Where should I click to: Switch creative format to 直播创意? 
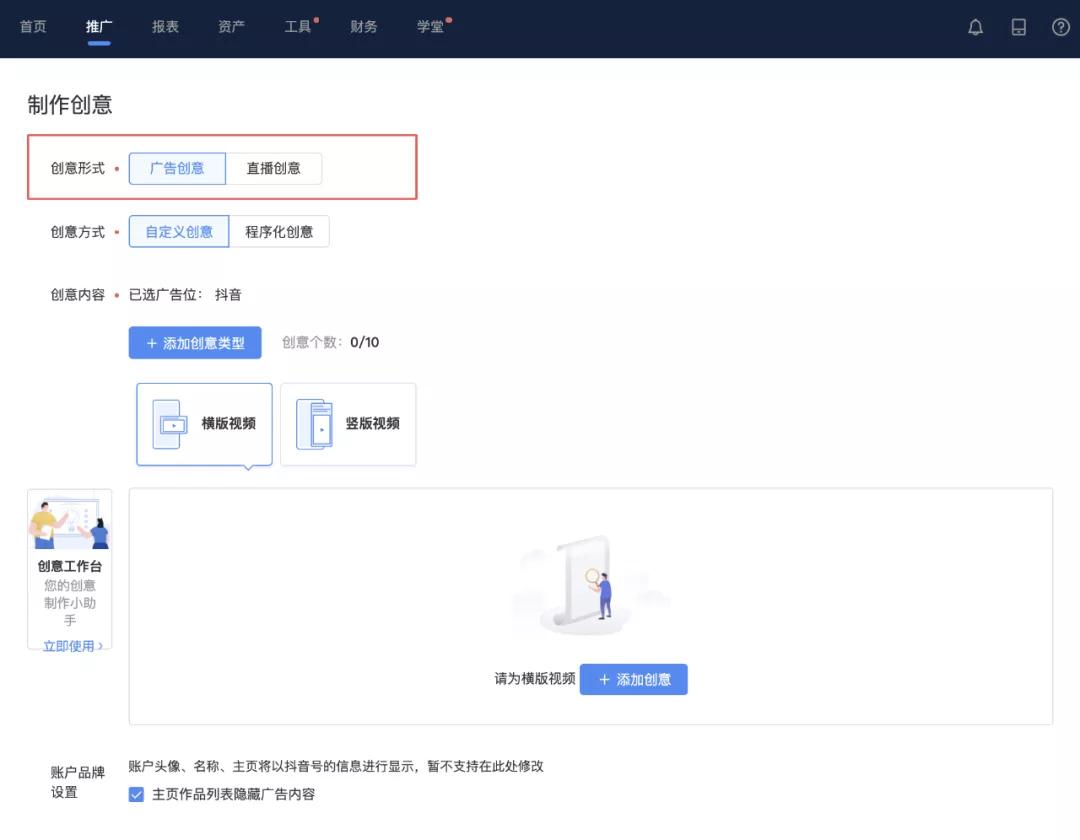(x=274, y=169)
